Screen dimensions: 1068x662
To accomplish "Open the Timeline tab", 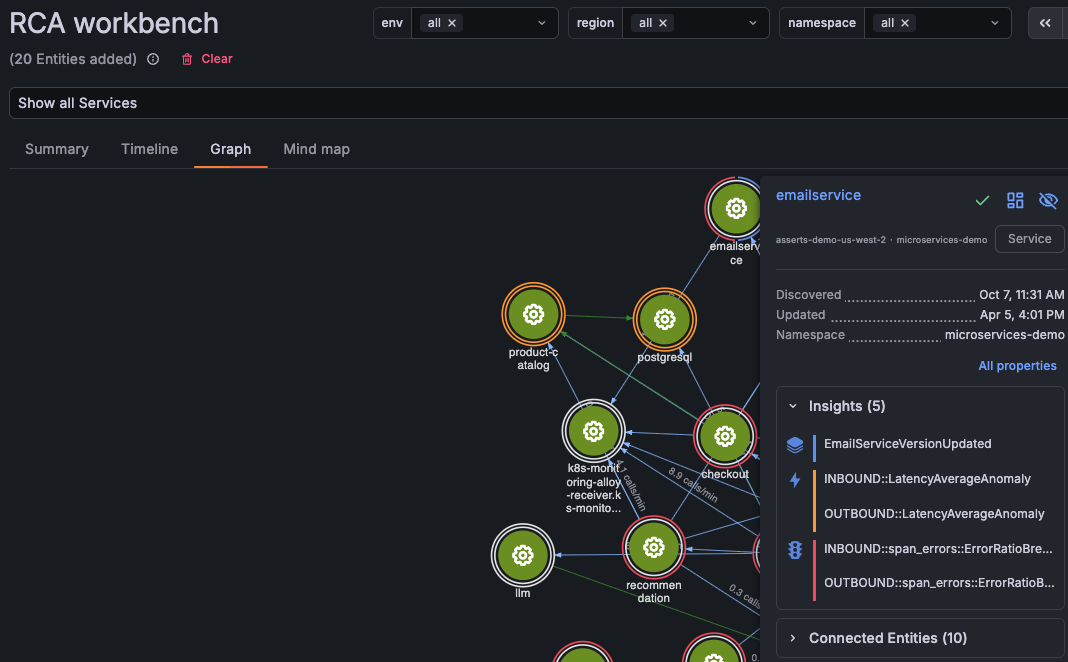I will 148,148.
